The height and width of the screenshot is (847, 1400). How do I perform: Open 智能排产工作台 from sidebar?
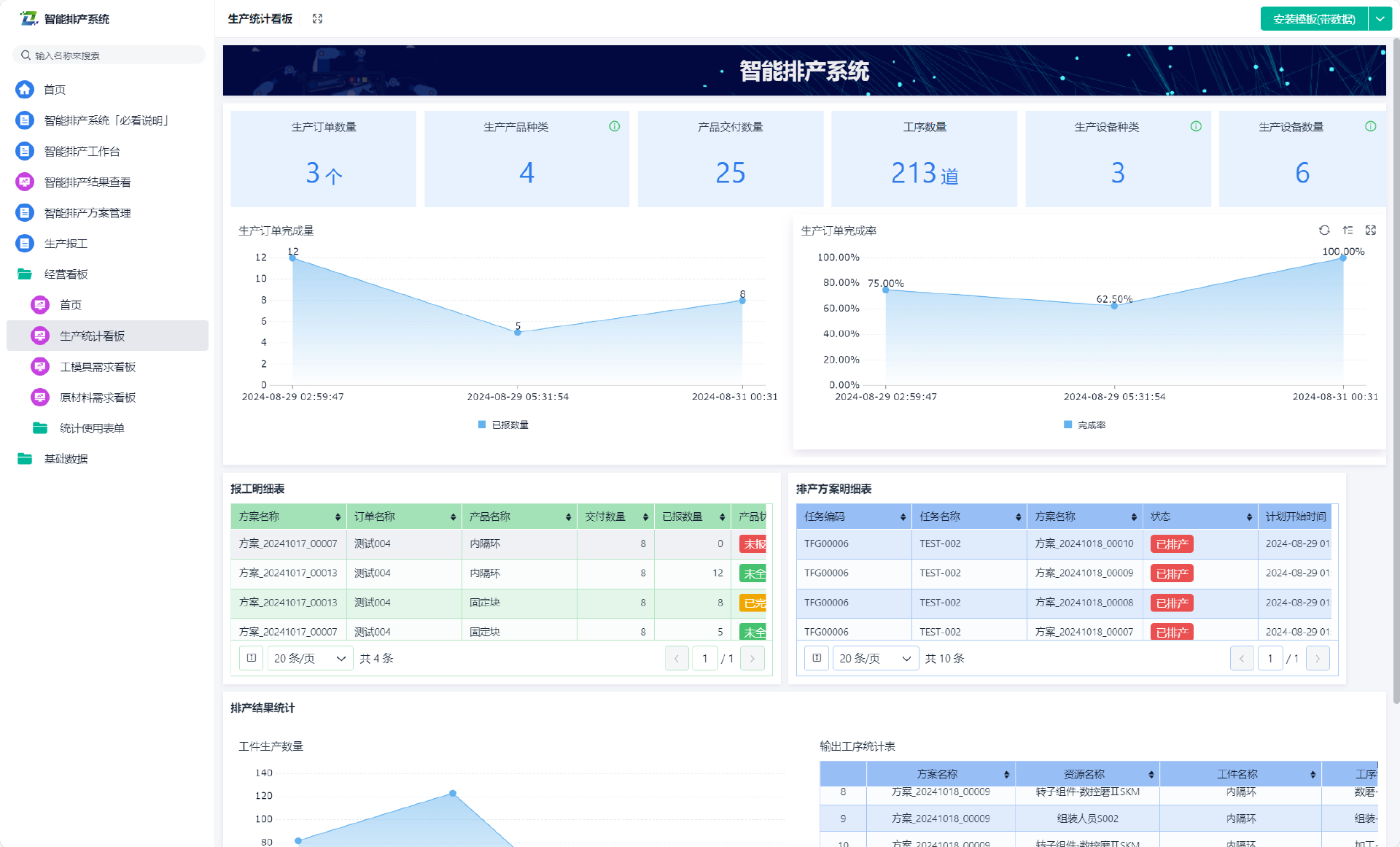tap(82, 151)
